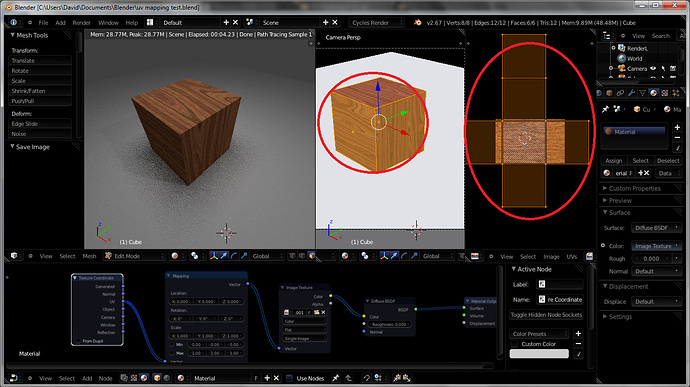The image size is (690, 387).
Task: Select face select mode icon in left viewport
Action: pyautogui.click(x=312, y=256)
